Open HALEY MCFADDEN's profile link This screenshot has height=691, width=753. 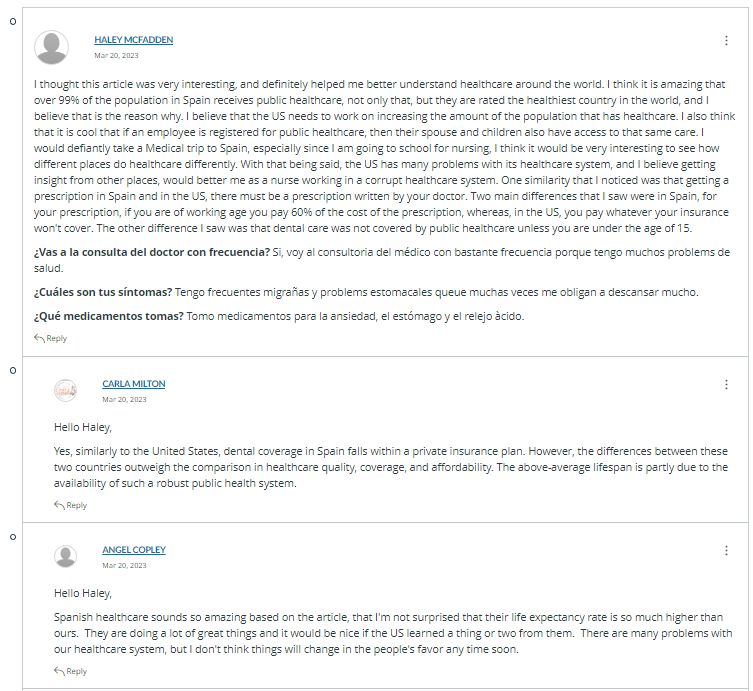tap(134, 40)
